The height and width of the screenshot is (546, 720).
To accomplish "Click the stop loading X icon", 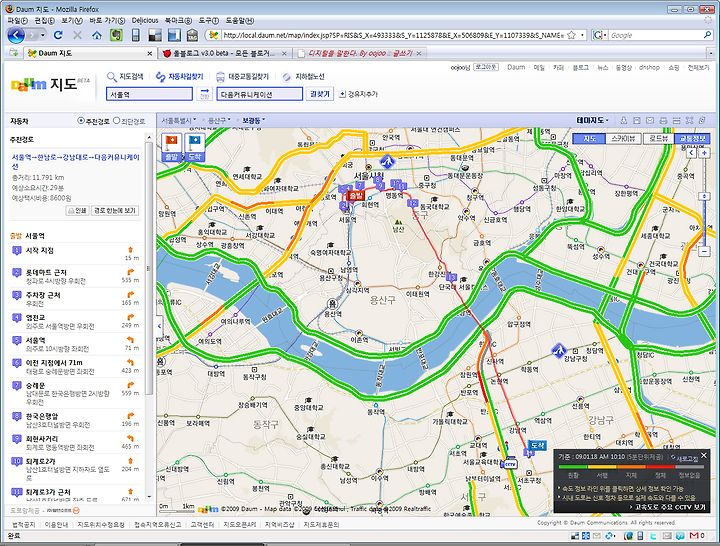I will point(77,35).
